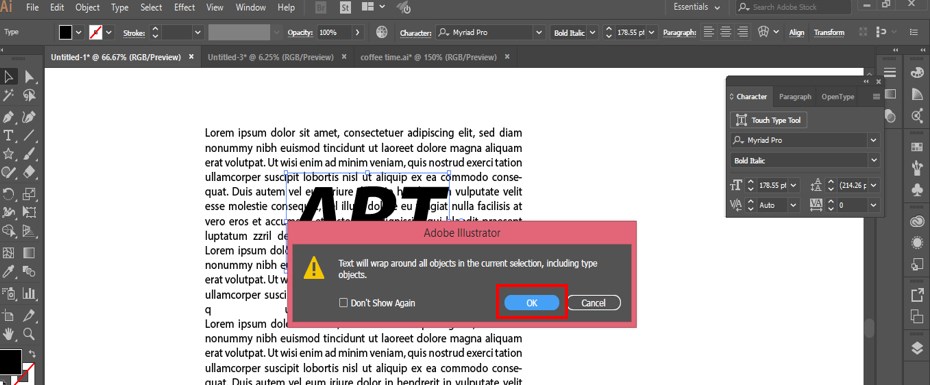
Task: Open the Effect menu
Action: pos(184,8)
